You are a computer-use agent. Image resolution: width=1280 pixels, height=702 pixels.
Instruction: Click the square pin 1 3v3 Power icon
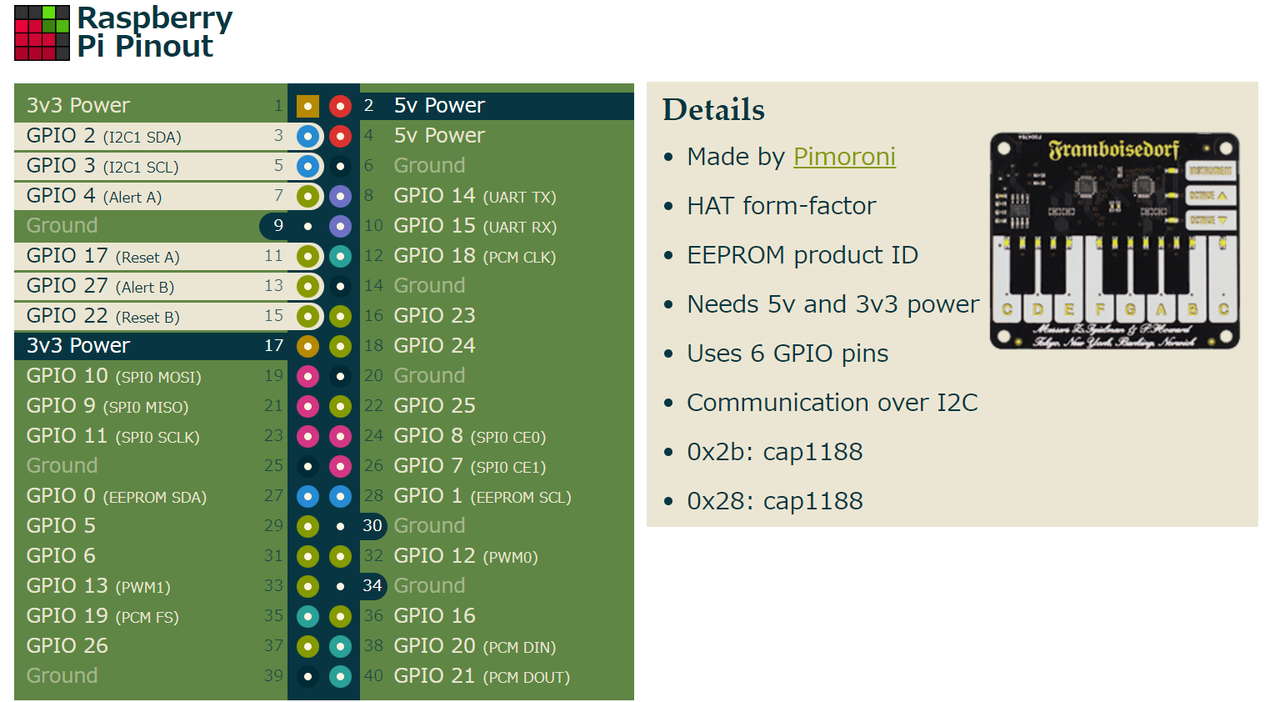coord(308,106)
